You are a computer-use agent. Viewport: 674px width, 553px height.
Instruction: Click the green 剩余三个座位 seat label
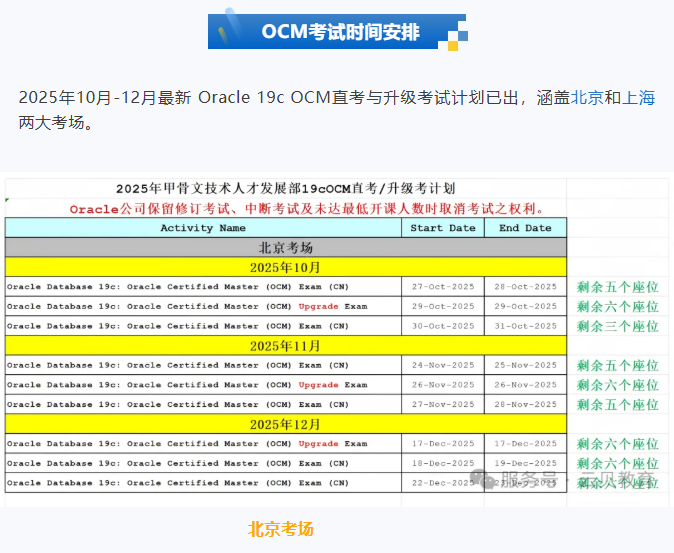[x=617, y=326]
